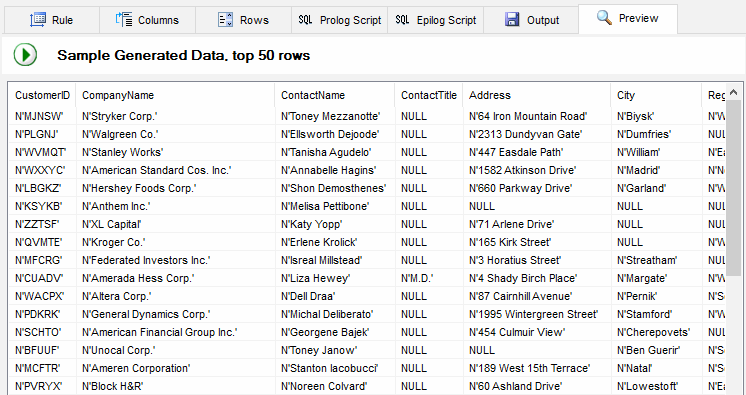The image size is (746, 395).
Task: Open the Columns tab
Action: click(147, 20)
